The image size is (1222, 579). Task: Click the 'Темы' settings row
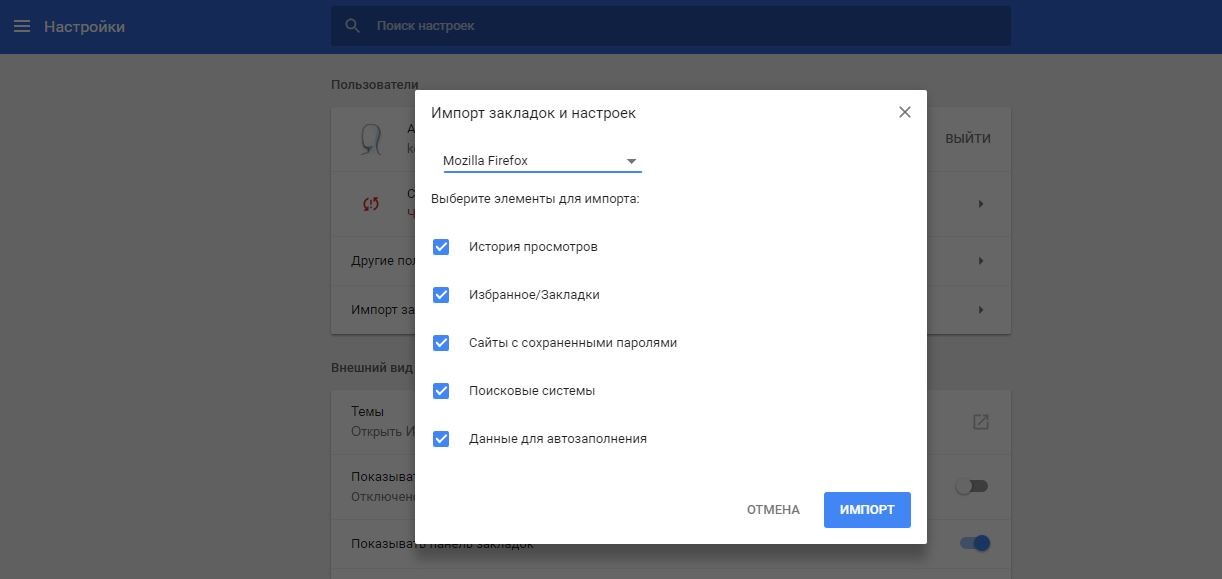point(671,421)
